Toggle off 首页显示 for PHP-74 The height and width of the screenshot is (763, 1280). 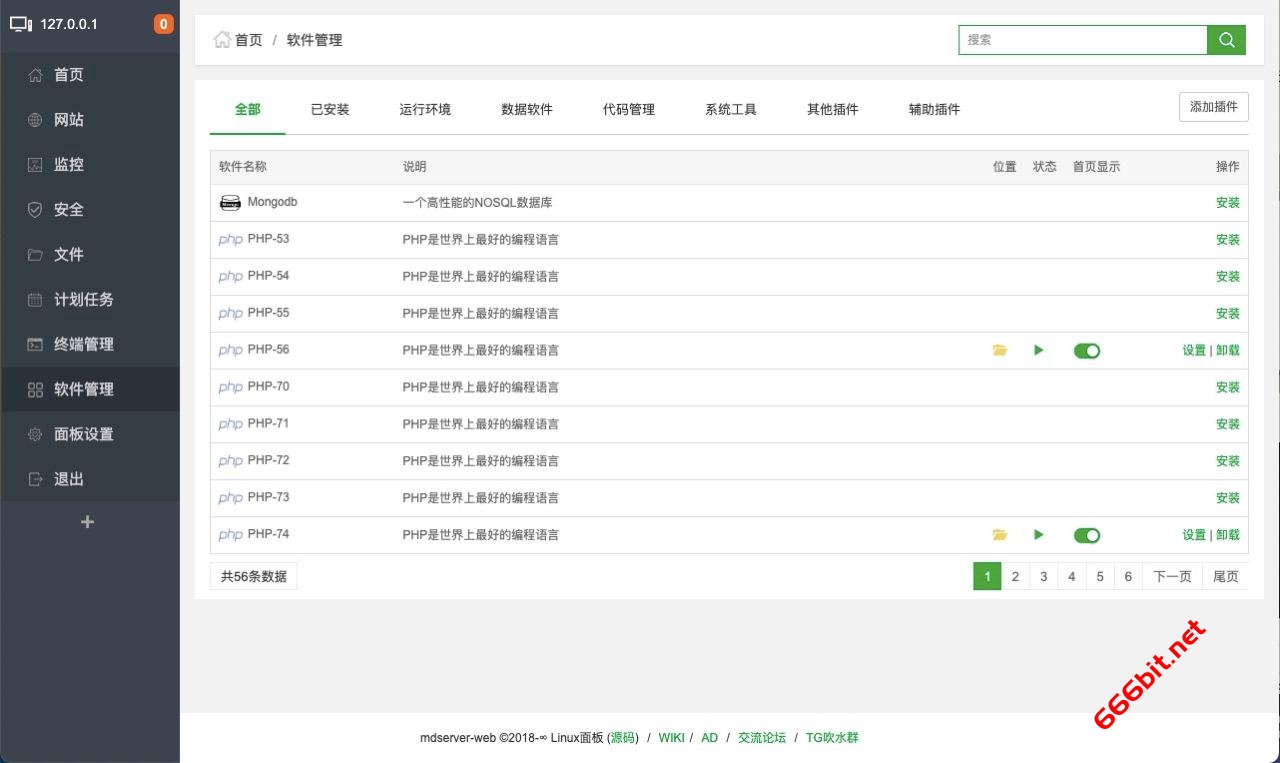(1087, 535)
